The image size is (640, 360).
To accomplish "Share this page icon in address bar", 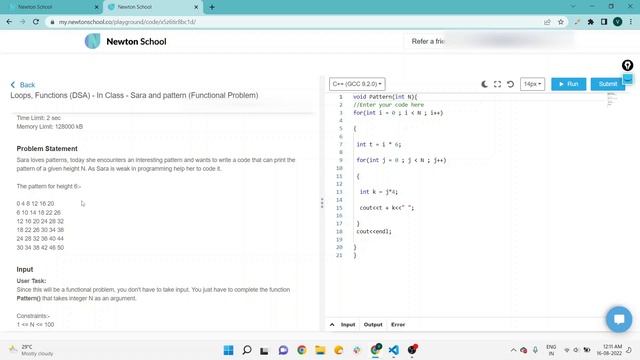I will [x=547, y=22].
